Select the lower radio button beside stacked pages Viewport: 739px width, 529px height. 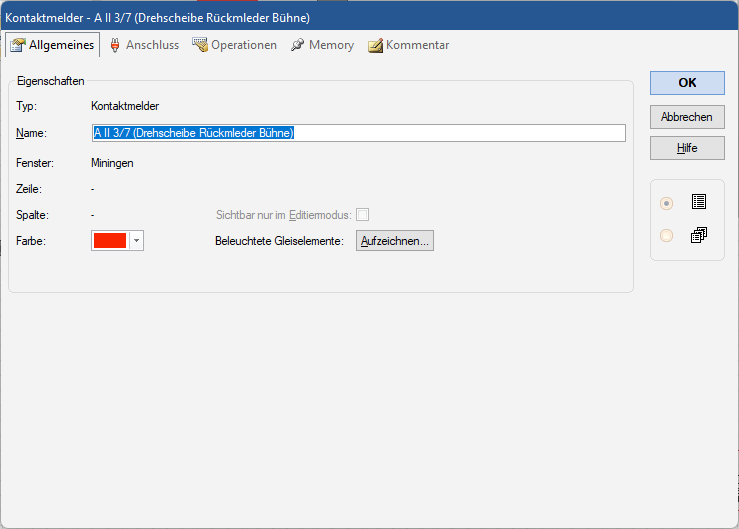point(667,236)
